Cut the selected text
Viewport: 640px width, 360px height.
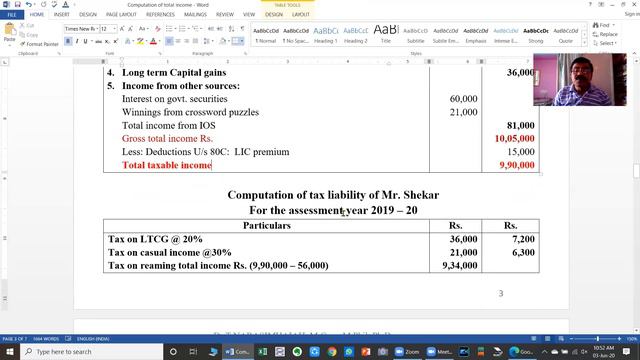coord(27,25)
